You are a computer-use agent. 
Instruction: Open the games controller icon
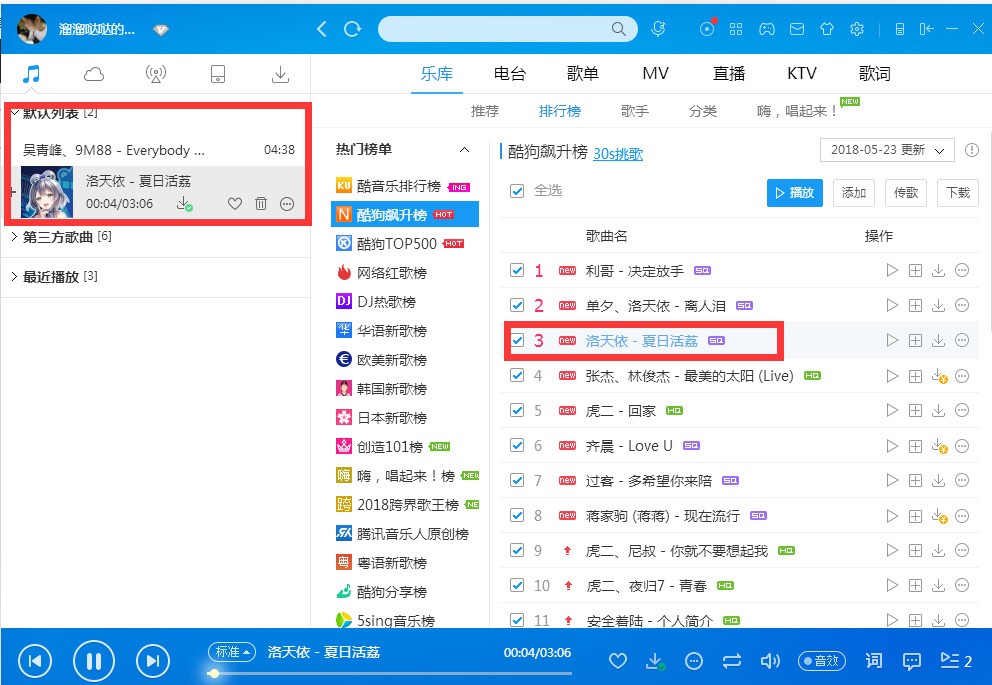(766, 29)
